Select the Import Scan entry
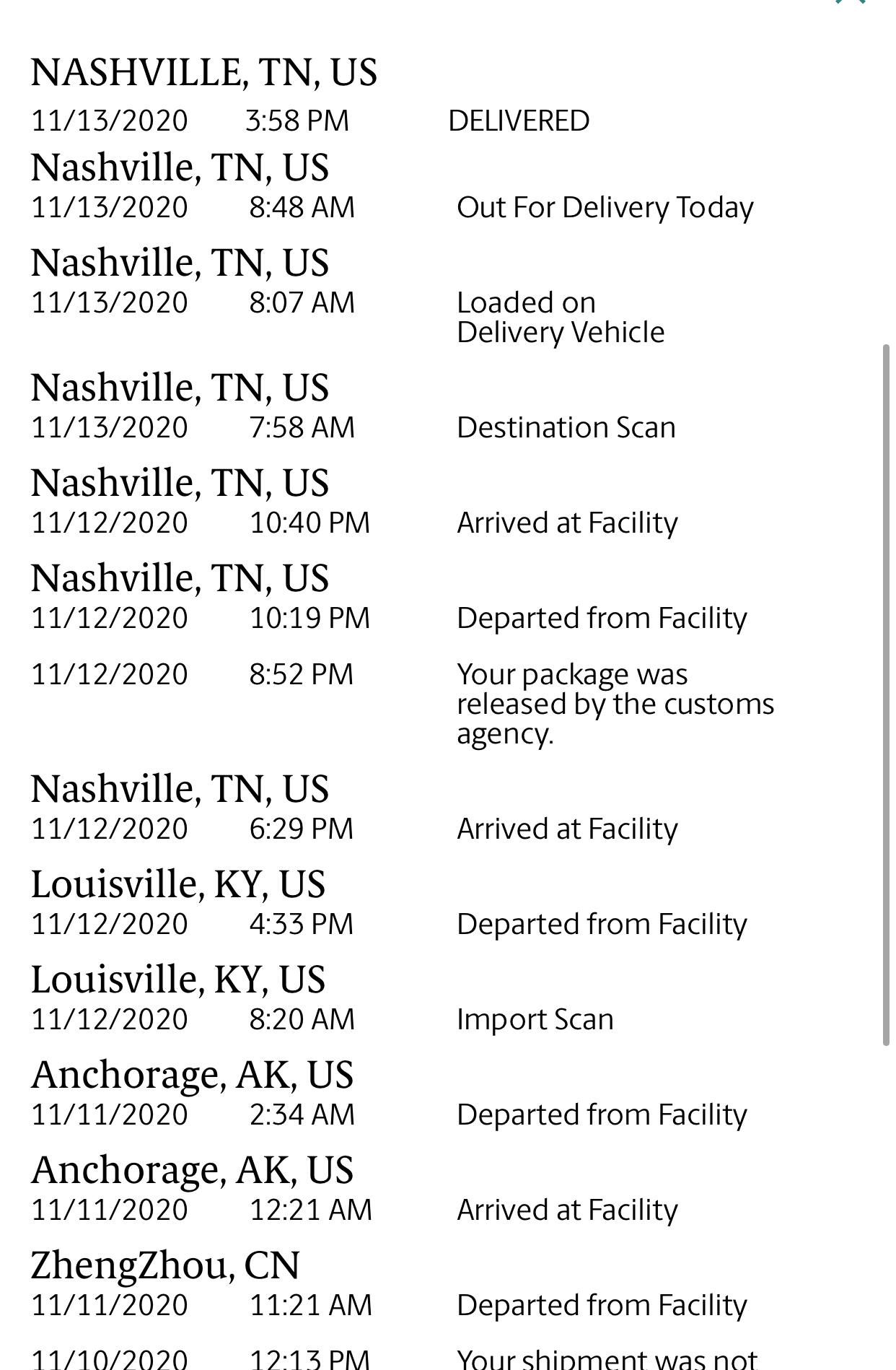The height and width of the screenshot is (1370, 896). click(x=535, y=1020)
